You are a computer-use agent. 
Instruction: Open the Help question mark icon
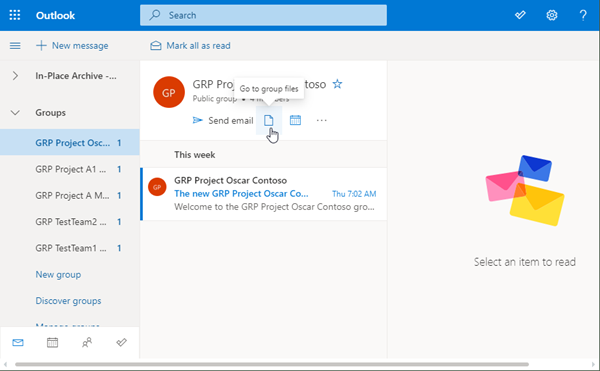click(x=583, y=15)
